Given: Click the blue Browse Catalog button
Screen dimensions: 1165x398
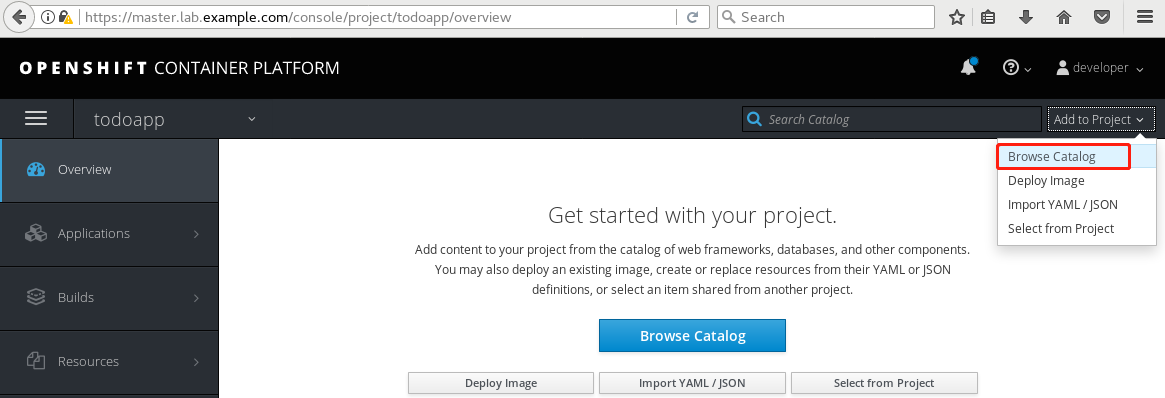Looking at the screenshot, I should [x=692, y=336].
